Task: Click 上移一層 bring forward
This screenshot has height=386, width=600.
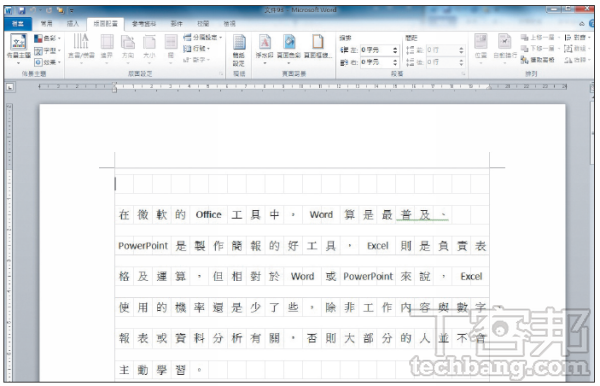Action: [537, 37]
